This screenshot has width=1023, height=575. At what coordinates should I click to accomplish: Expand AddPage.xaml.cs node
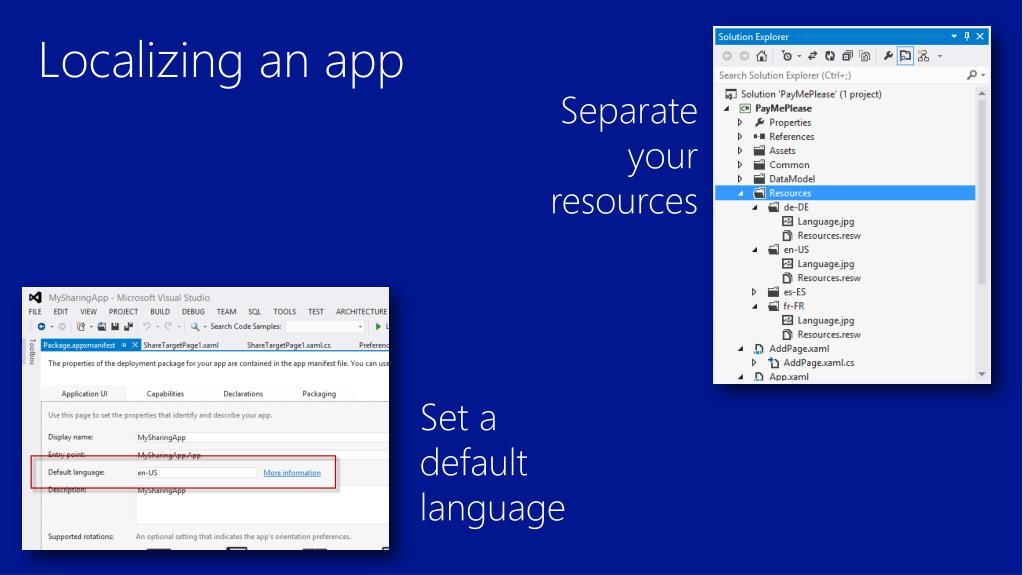[x=755, y=363]
